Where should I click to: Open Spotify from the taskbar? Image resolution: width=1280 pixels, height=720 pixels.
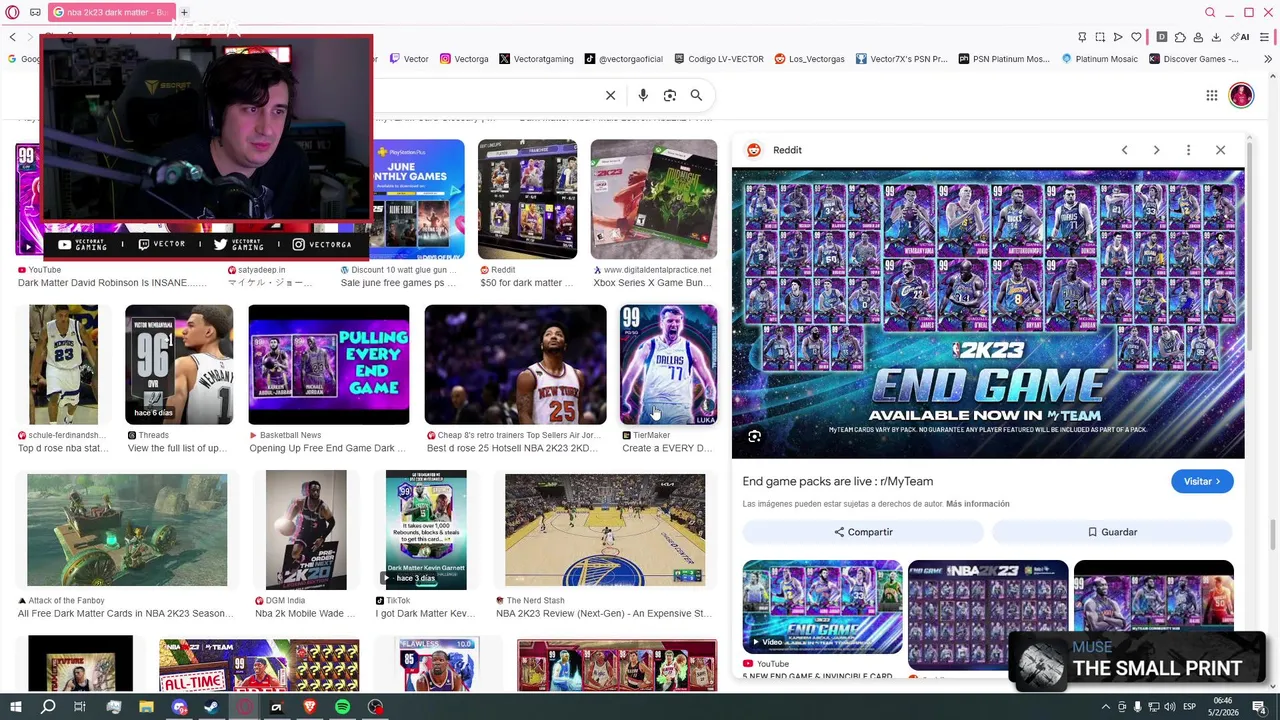coord(342,707)
